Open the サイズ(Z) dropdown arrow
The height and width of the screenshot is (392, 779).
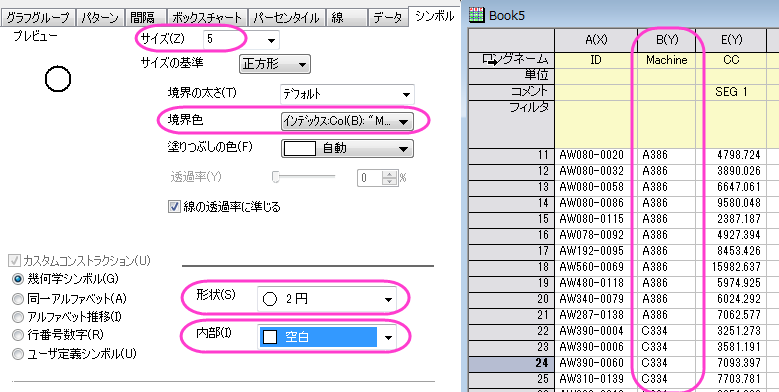click(x=271, y=40)
